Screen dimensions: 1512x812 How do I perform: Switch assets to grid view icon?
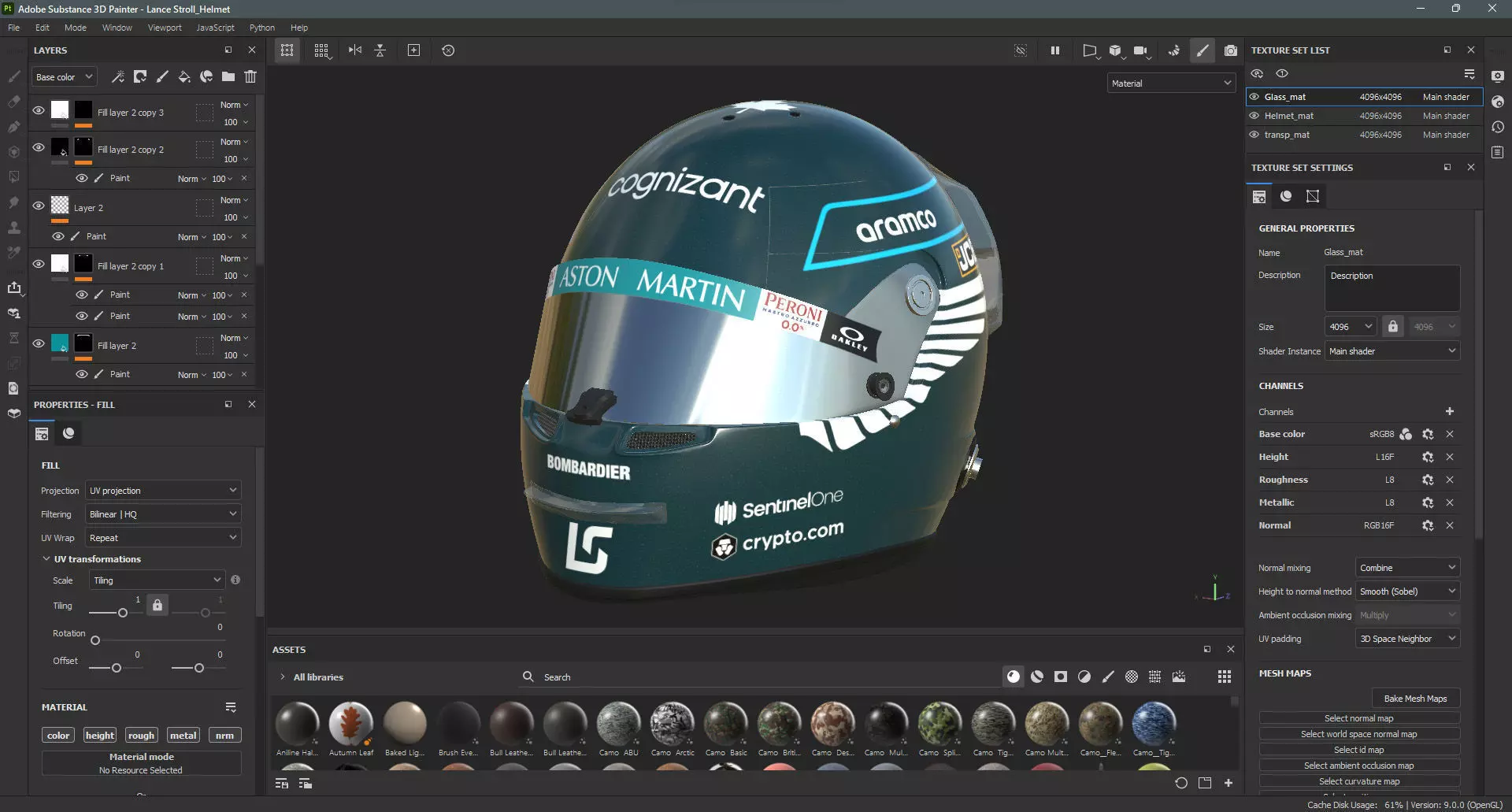1225,677
